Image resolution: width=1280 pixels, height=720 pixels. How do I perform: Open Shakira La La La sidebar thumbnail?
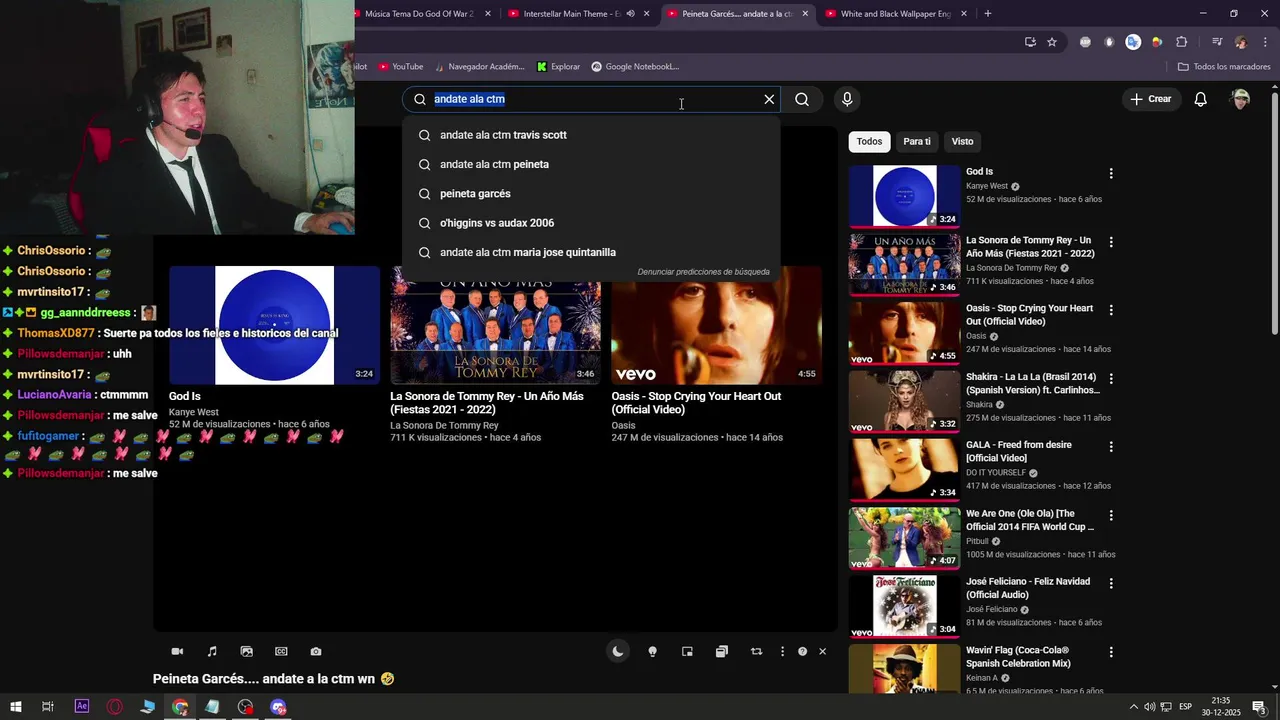904,401
